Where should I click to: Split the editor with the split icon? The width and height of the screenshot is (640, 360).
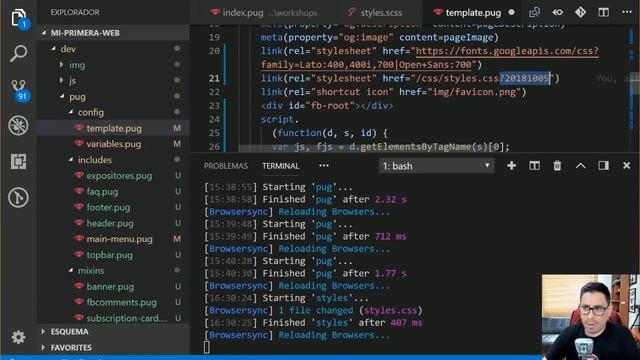(x=603, y=13)
